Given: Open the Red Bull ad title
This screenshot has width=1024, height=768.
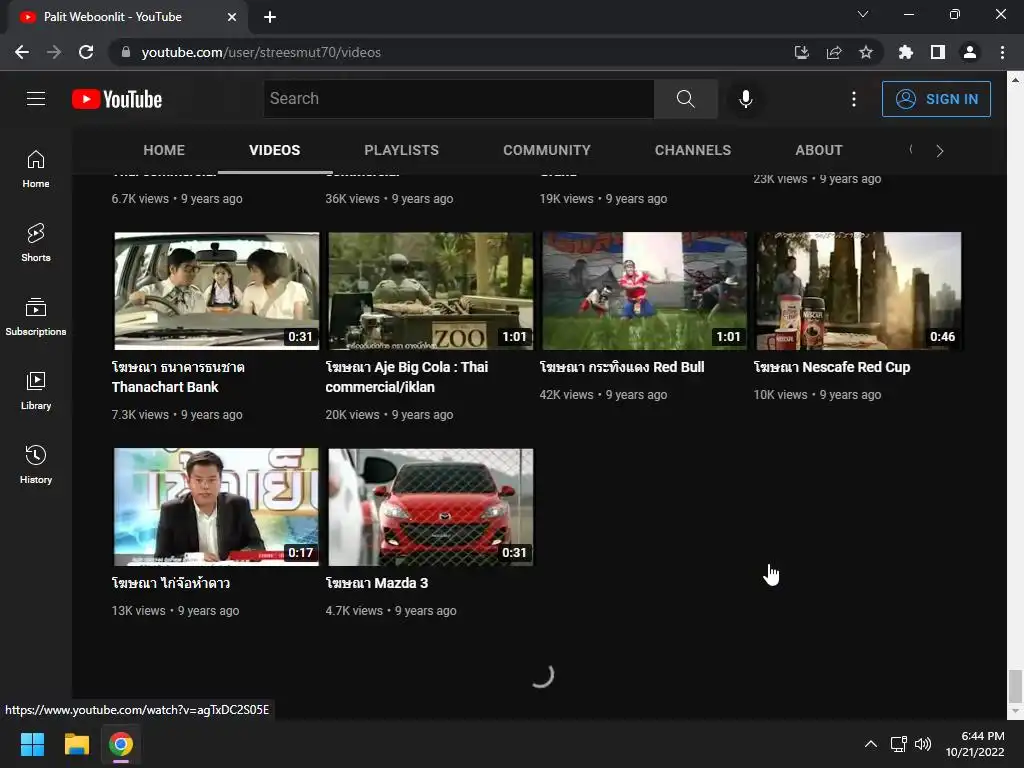Looking at the screenshot, I should pos(622,367).
